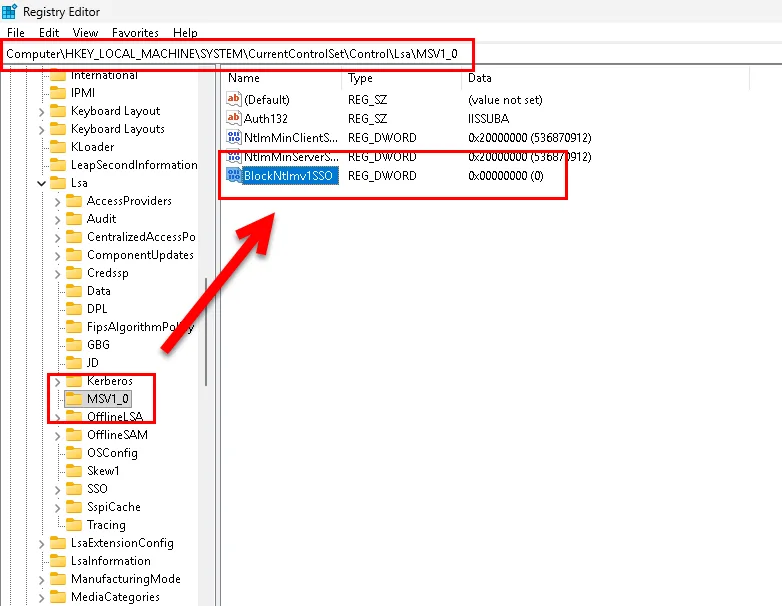
Task: Select the International key label
Action: [x=104, y=75]
